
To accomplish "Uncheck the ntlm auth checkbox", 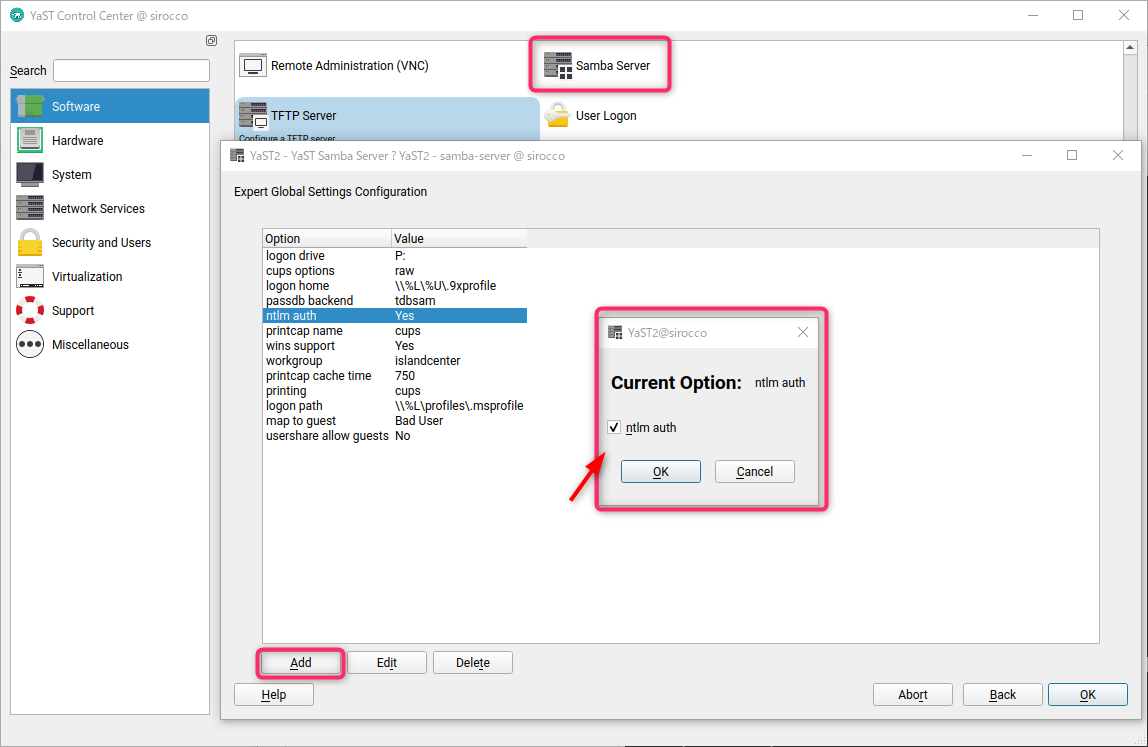I will pyautogui.click(x=614, y=427).
